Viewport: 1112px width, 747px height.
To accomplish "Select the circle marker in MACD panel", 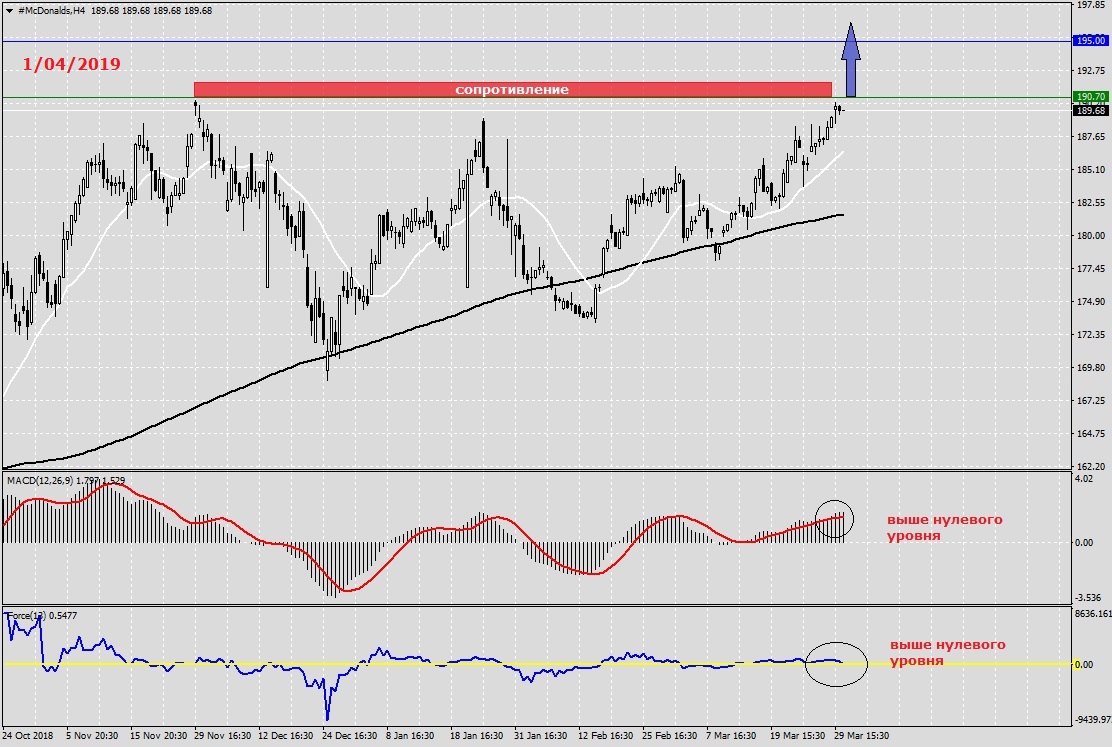I will point(835,518).
